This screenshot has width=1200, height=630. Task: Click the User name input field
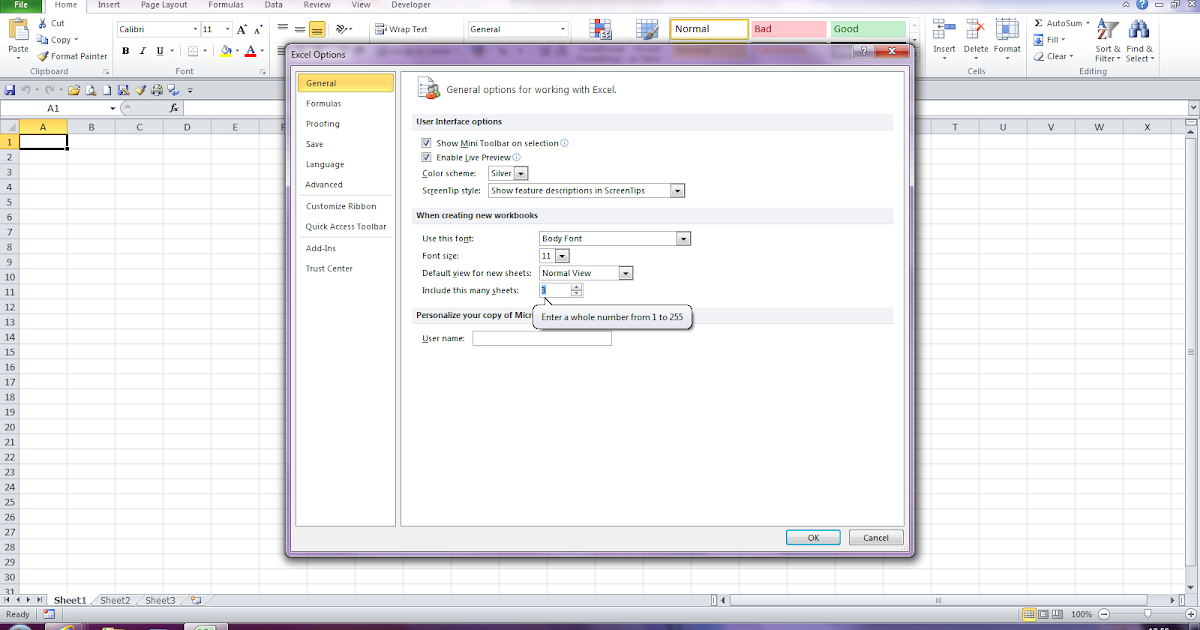[541, 338]
